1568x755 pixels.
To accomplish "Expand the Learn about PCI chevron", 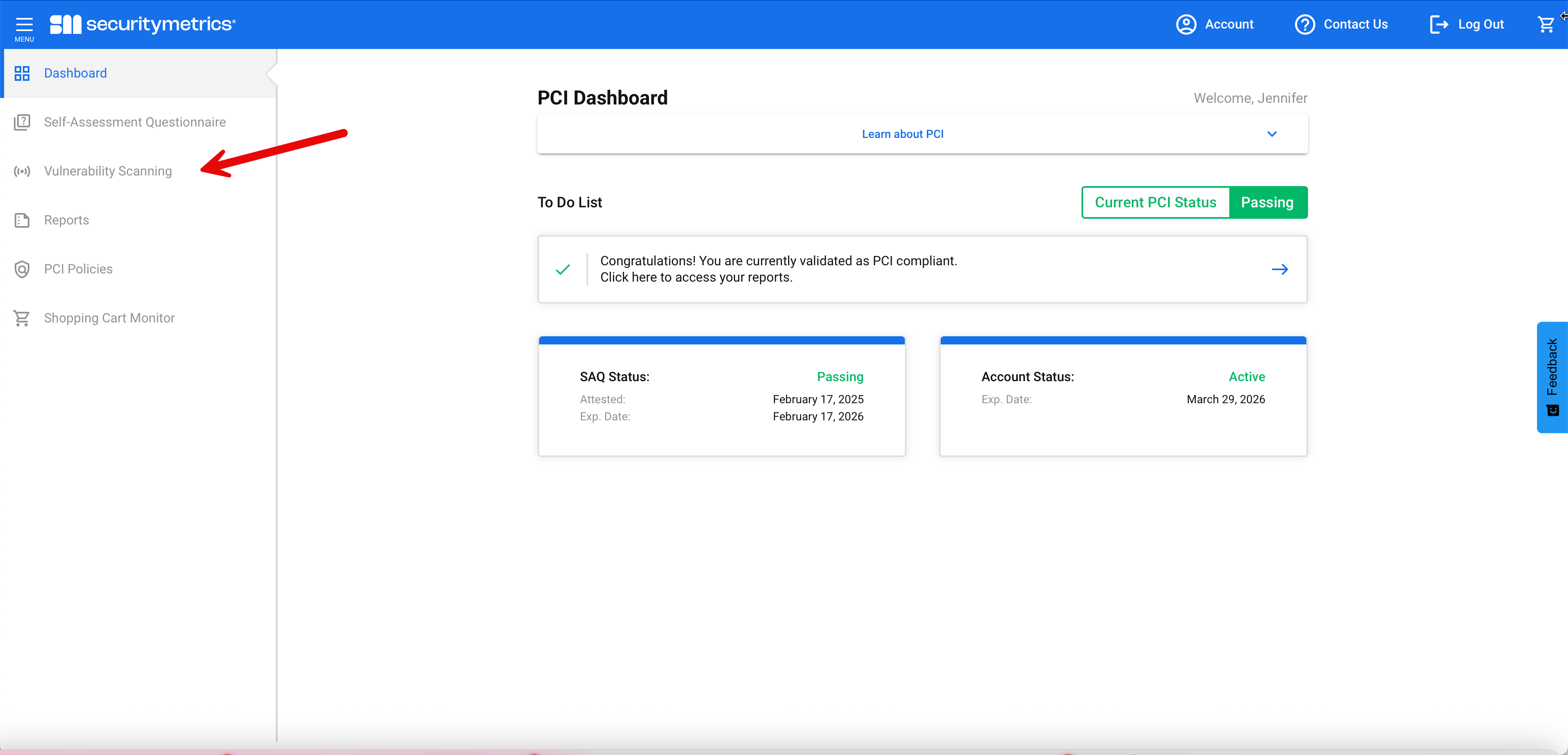I will click(1272, 134).
